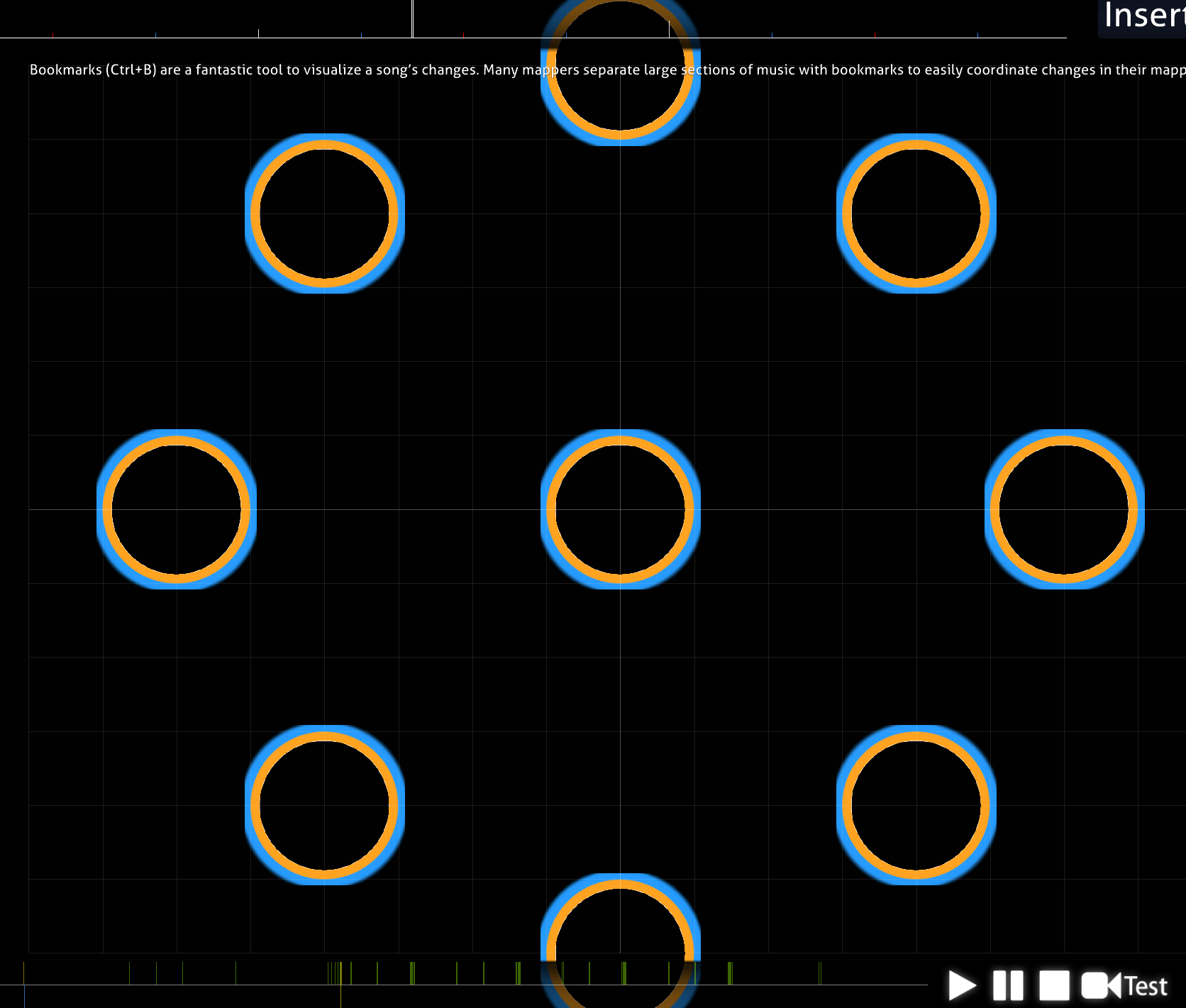Select the hit circle at the playfield center
The height and width of the screenshot is (1008, 1186).
(621, 509)
